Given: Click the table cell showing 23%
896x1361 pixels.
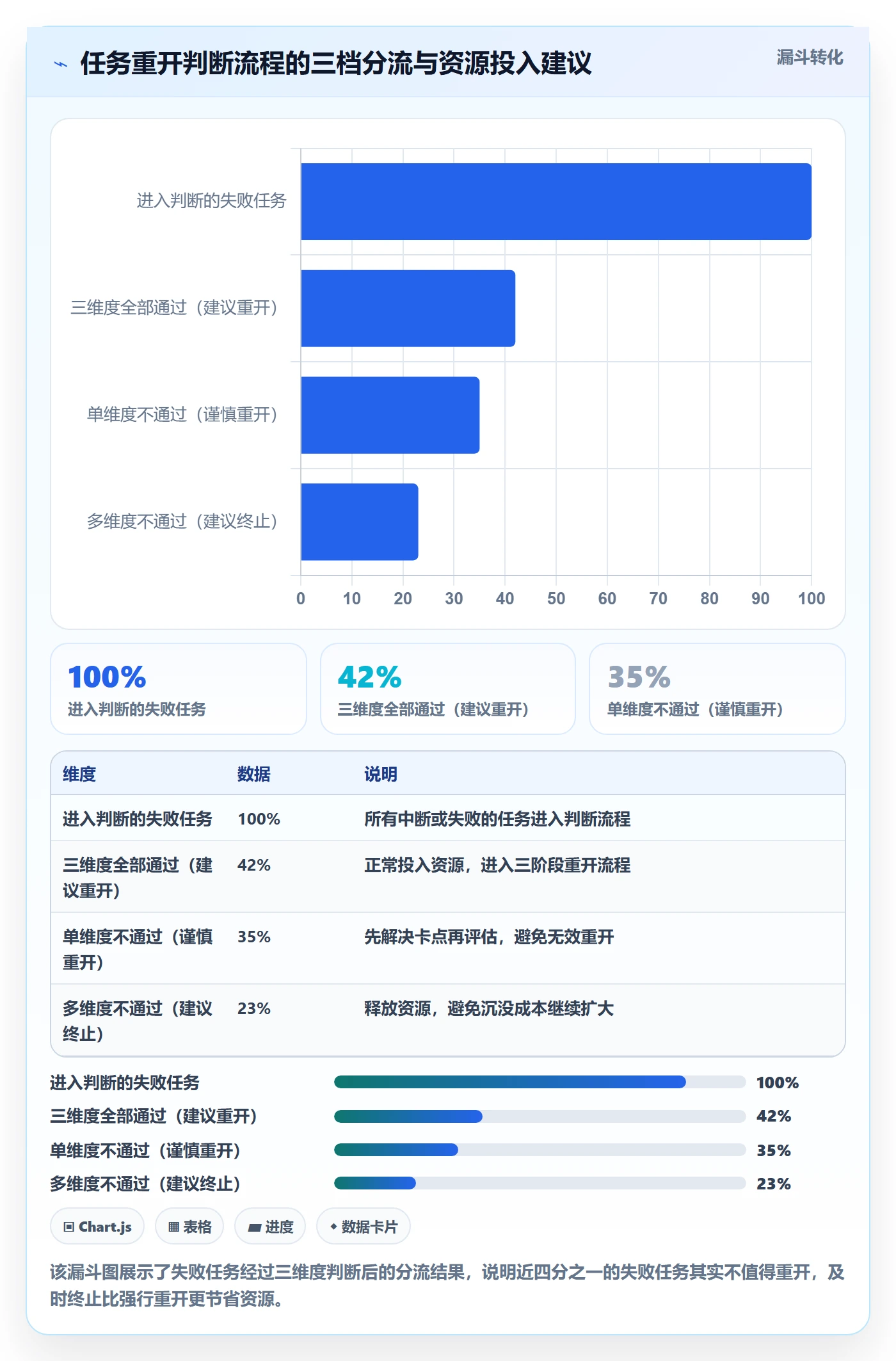Looking at the screenshot, I should click(x=254, y=1008).
